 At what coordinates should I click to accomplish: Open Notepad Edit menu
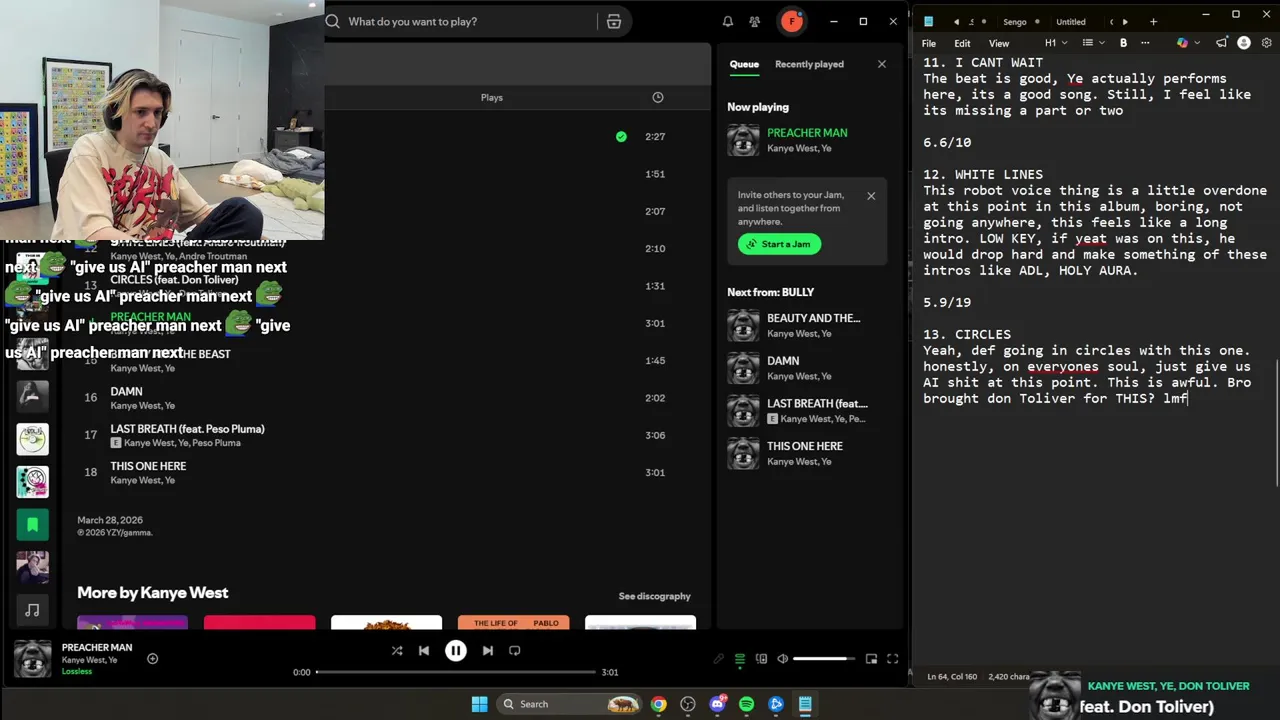coord(962,43)
